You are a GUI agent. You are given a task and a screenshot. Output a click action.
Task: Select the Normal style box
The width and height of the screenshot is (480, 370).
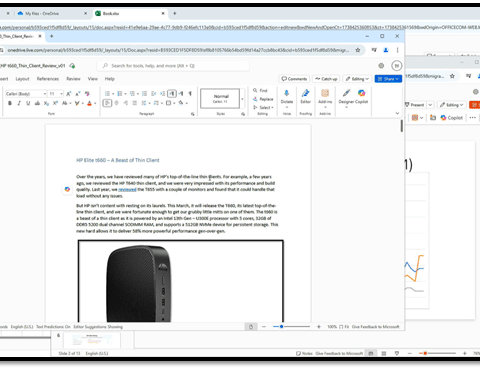220,98
